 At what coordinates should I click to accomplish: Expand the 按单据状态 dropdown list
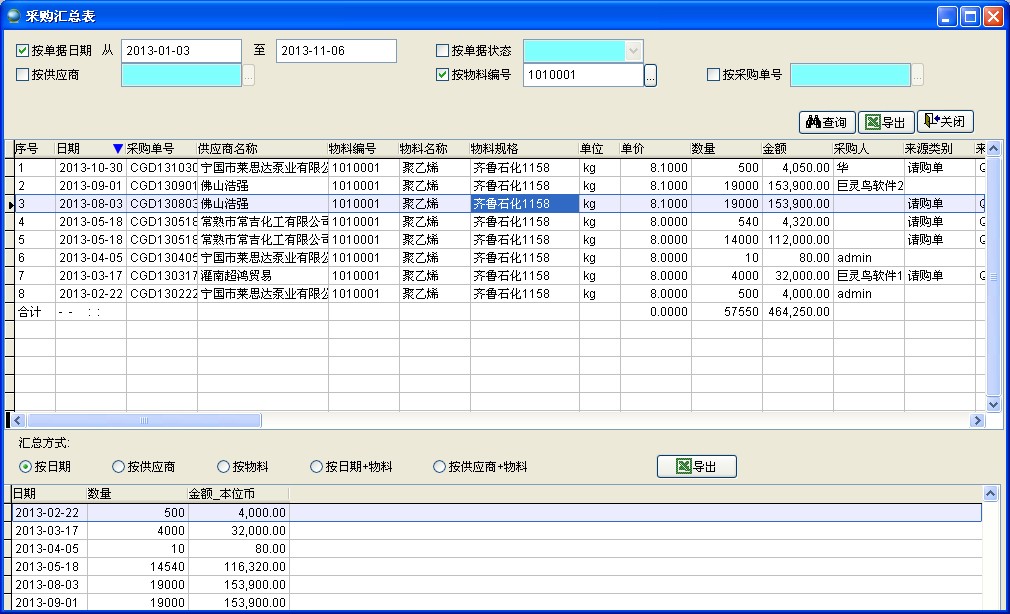coord(633,51)
